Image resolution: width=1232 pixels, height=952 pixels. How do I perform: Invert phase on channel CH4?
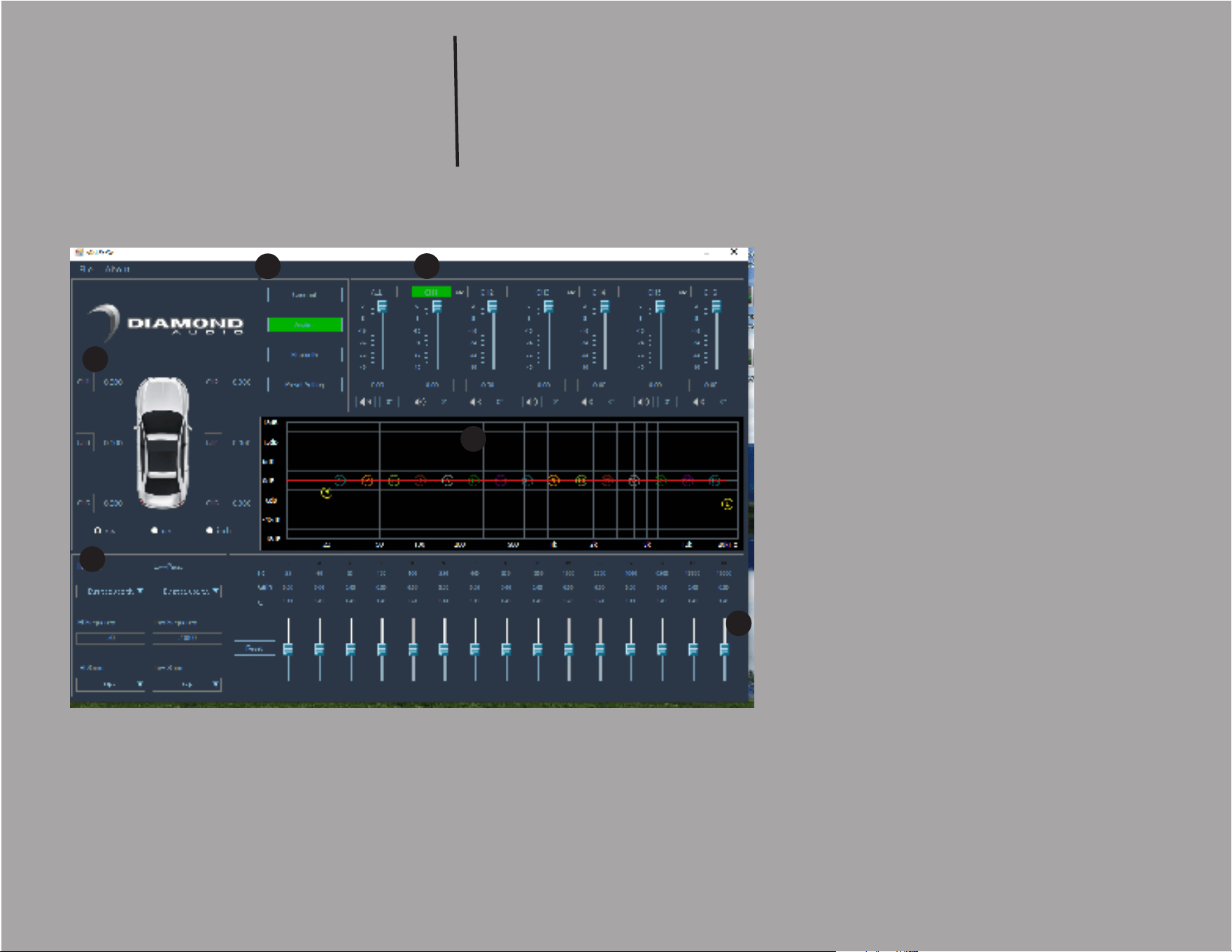click(x=611, y=402)
